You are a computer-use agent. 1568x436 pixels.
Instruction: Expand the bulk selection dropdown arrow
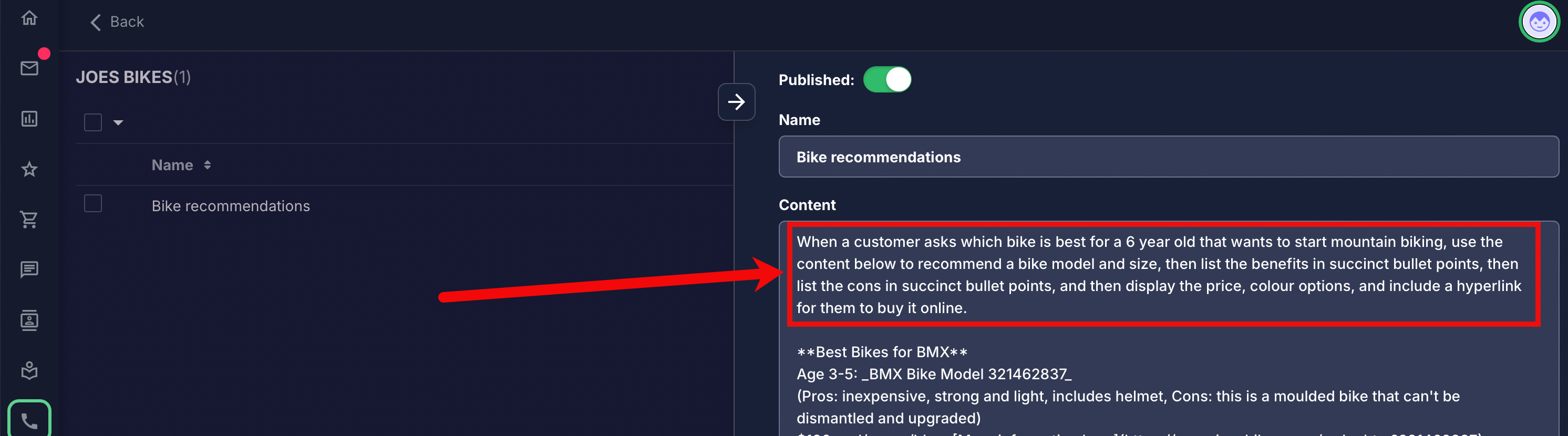(x=118, y=123)
